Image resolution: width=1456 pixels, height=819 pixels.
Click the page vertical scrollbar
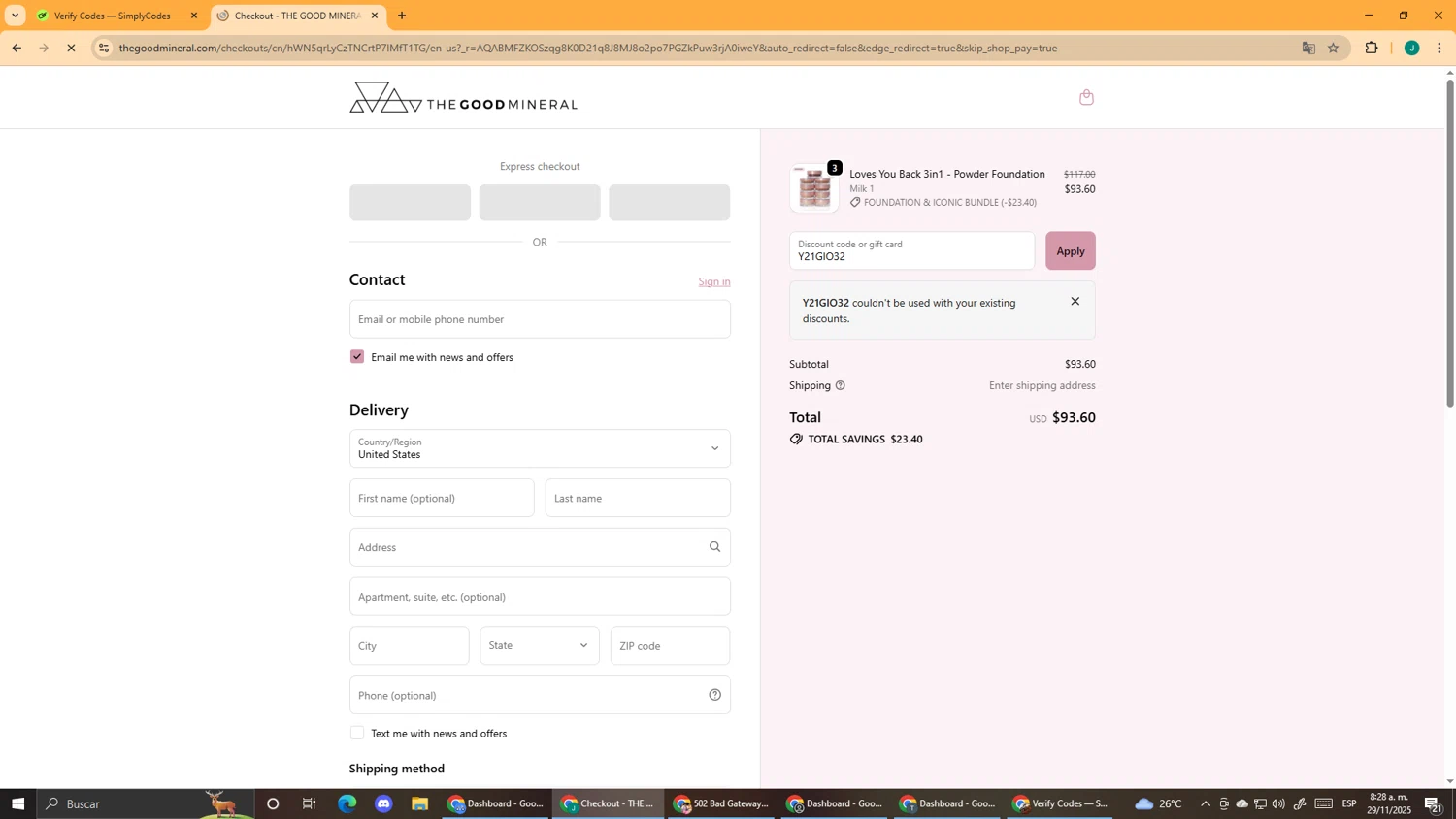click(1450, 243)
